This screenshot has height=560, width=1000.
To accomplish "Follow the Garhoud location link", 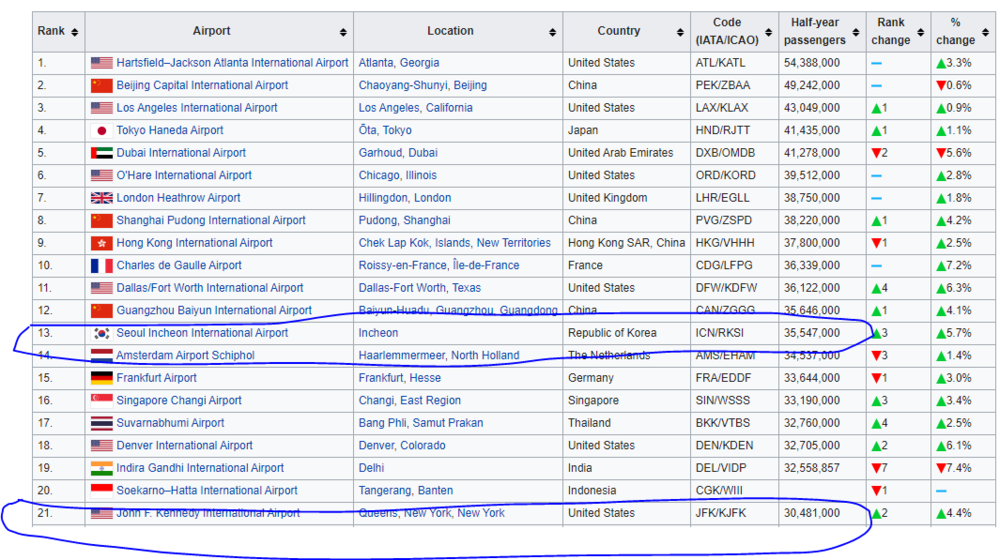I will 398,153.
